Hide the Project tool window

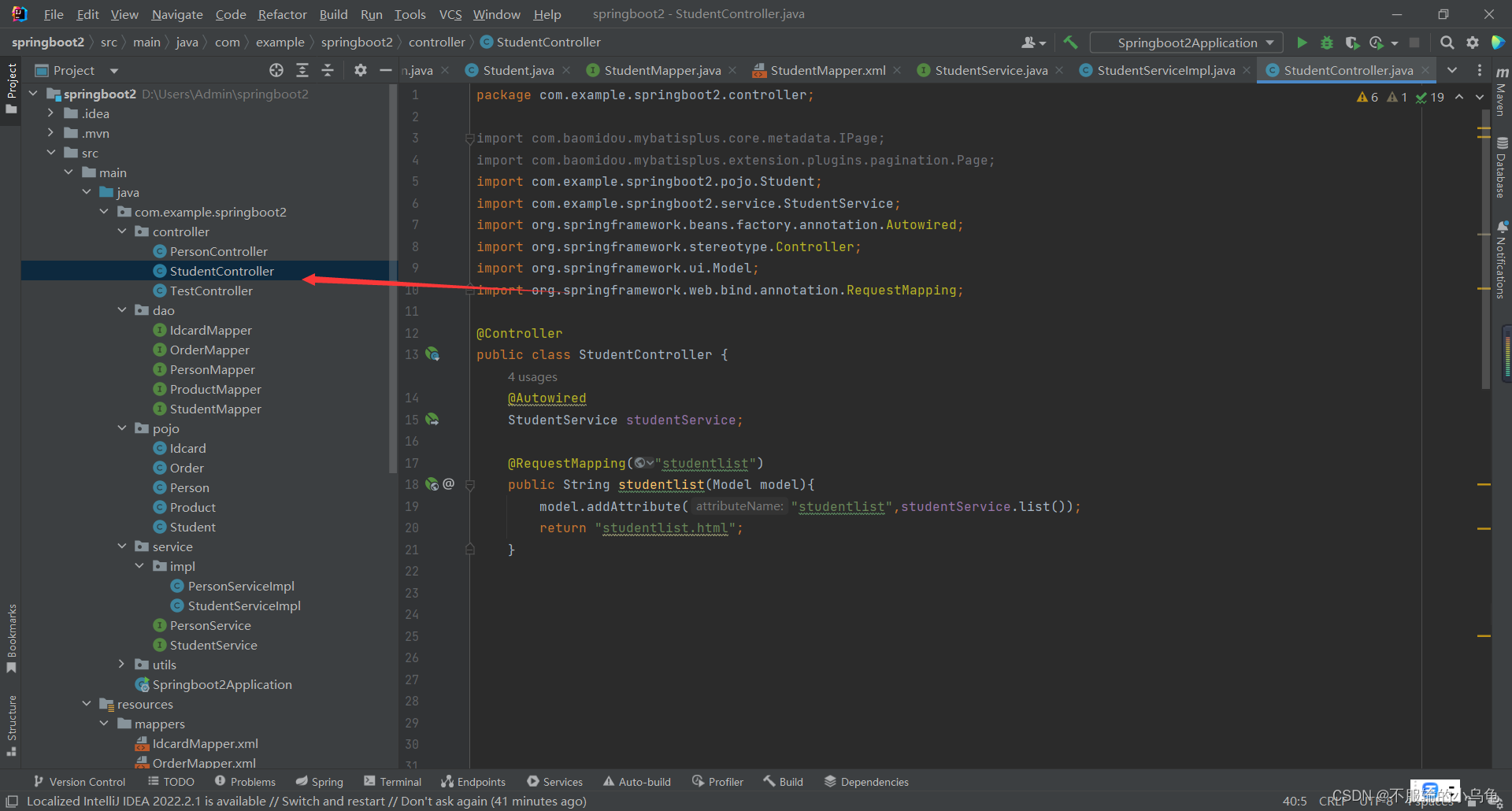[x=386, y=70]
